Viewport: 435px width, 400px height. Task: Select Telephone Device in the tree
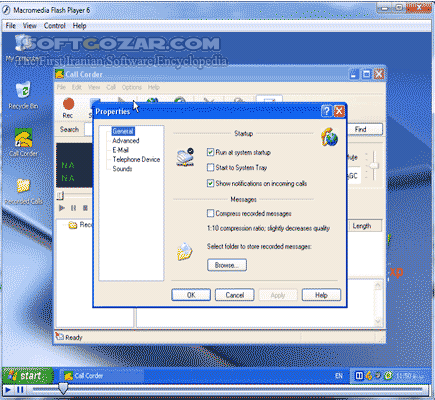click(136, 159)
